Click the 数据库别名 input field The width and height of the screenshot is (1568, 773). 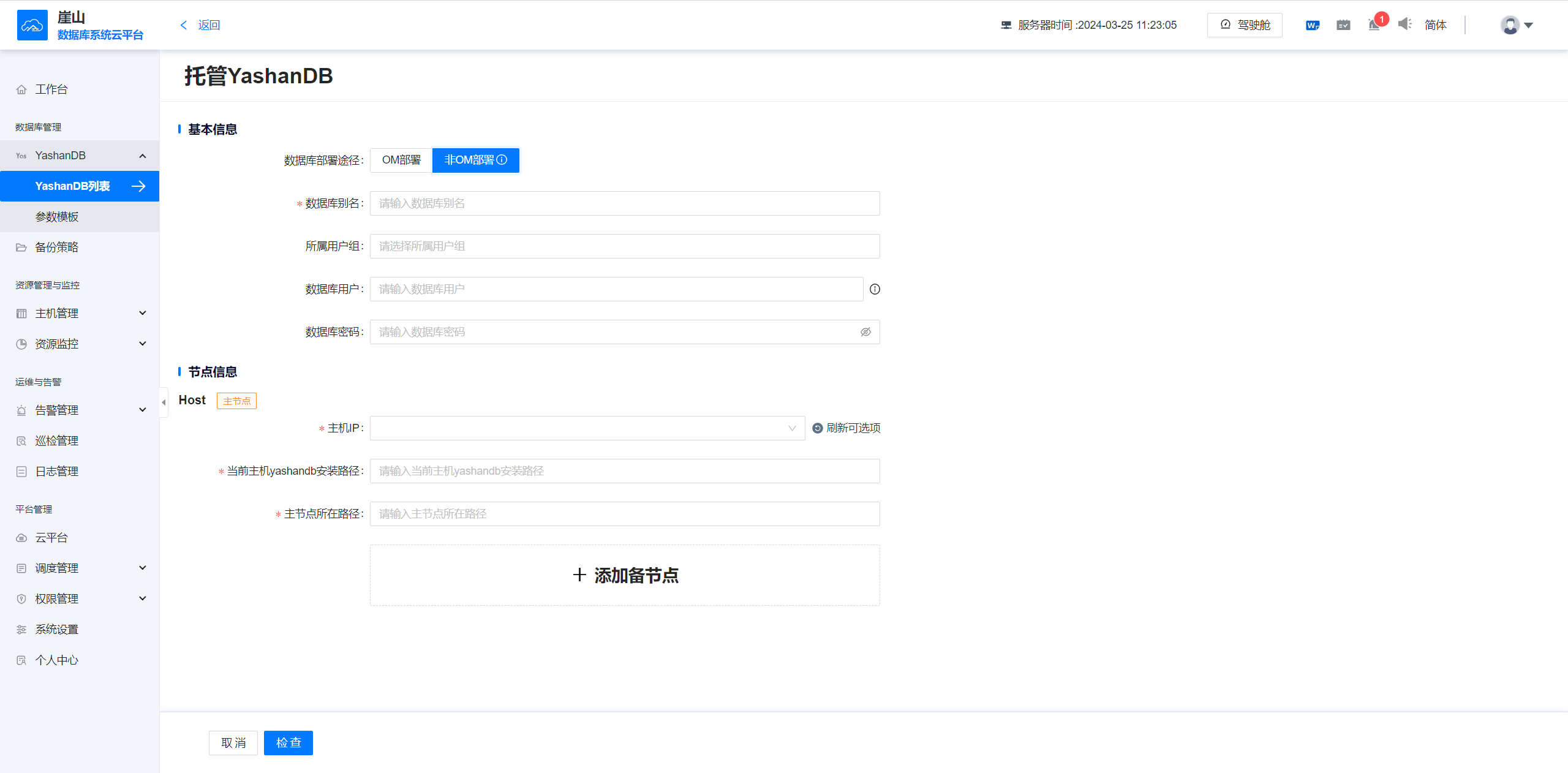pyautogui.click(x=625, y=203)
